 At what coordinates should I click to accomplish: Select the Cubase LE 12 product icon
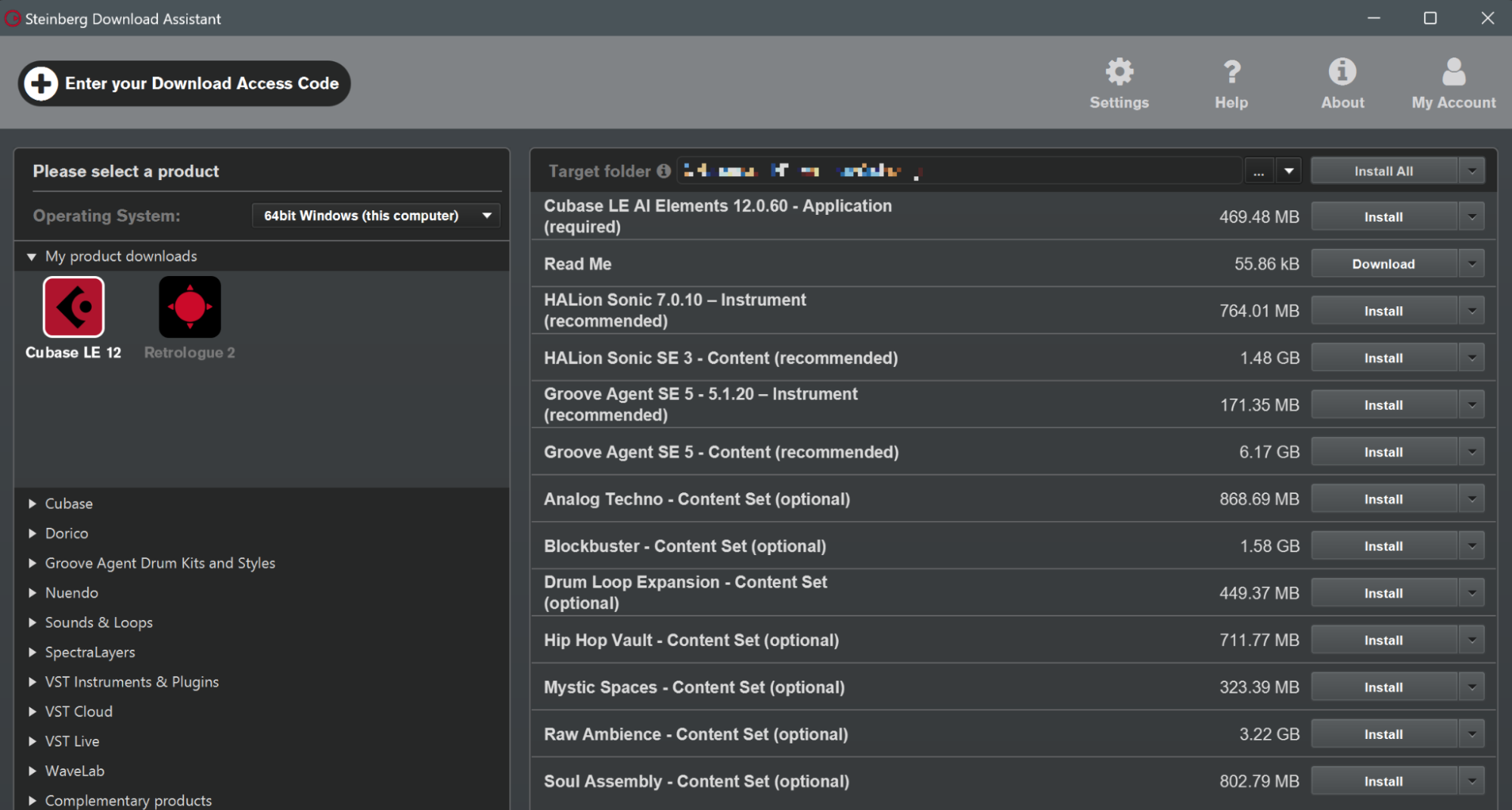click(73, 307)
